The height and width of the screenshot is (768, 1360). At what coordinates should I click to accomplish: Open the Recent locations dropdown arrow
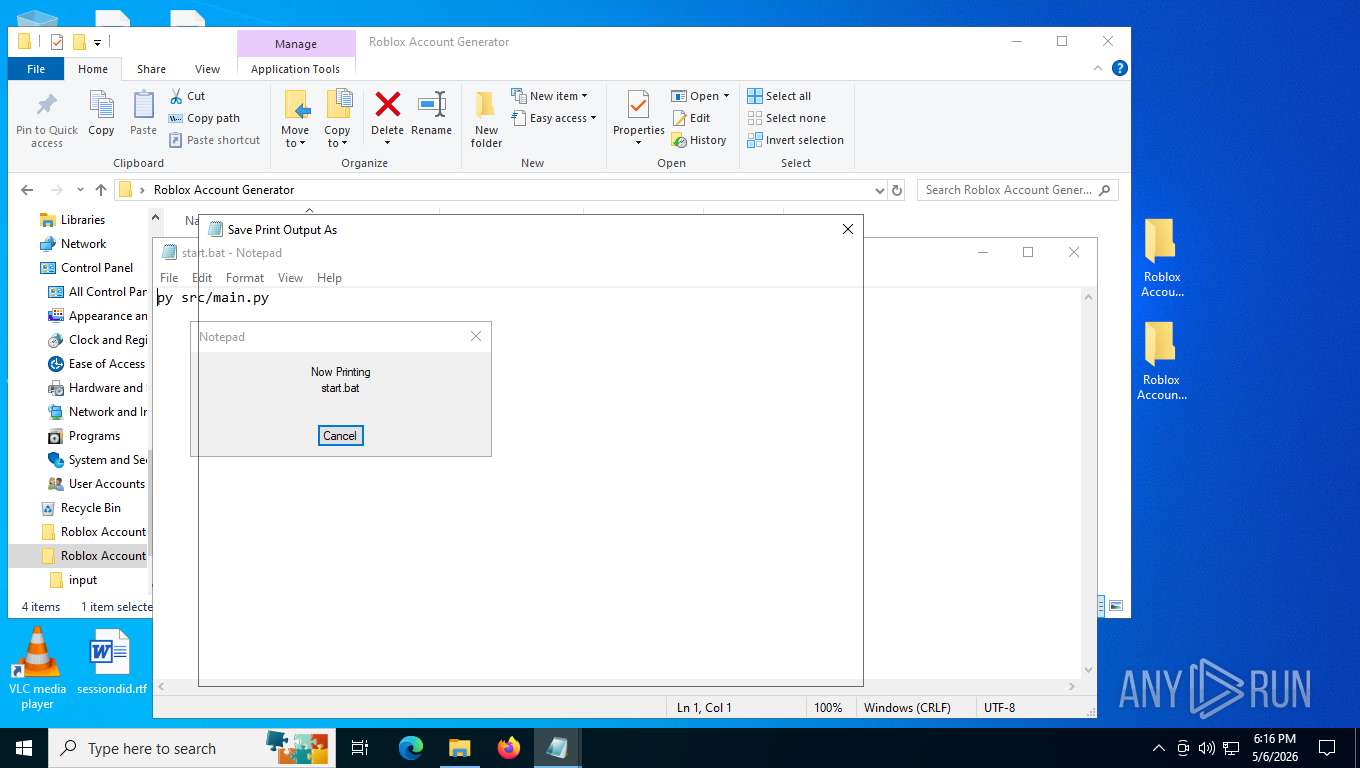[81, 190]
